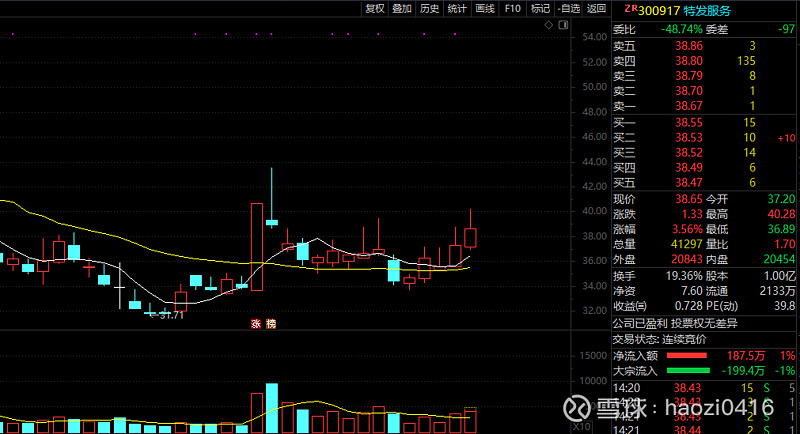Click the tallest cyan volume bar
This screenshot has height=434, width=800.
(272, 408)
